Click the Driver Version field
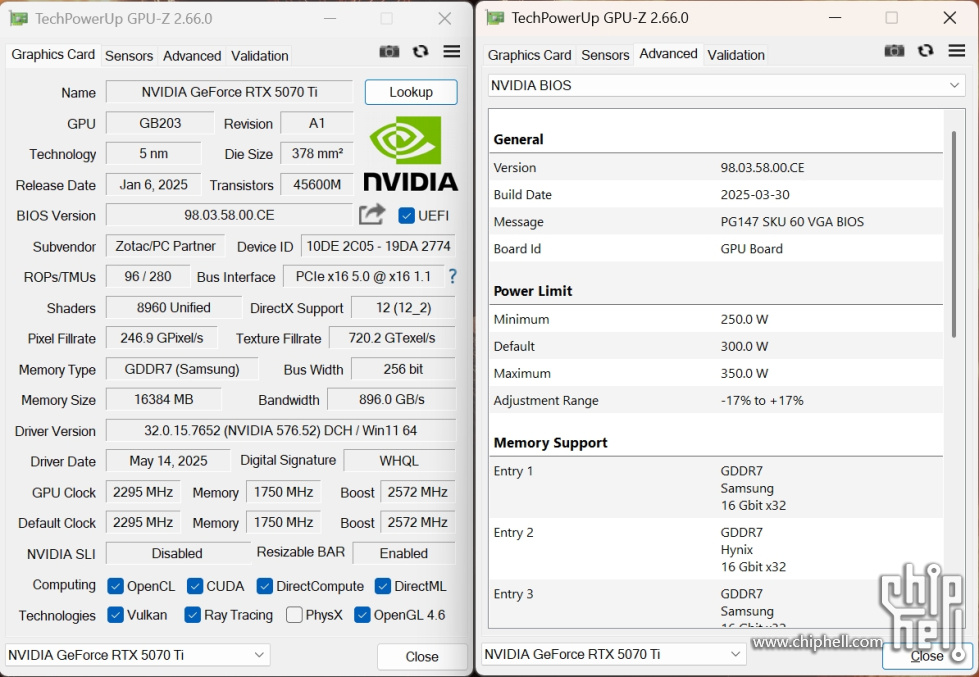The width and height of the screenshot is (979, 677). point(280,431)
